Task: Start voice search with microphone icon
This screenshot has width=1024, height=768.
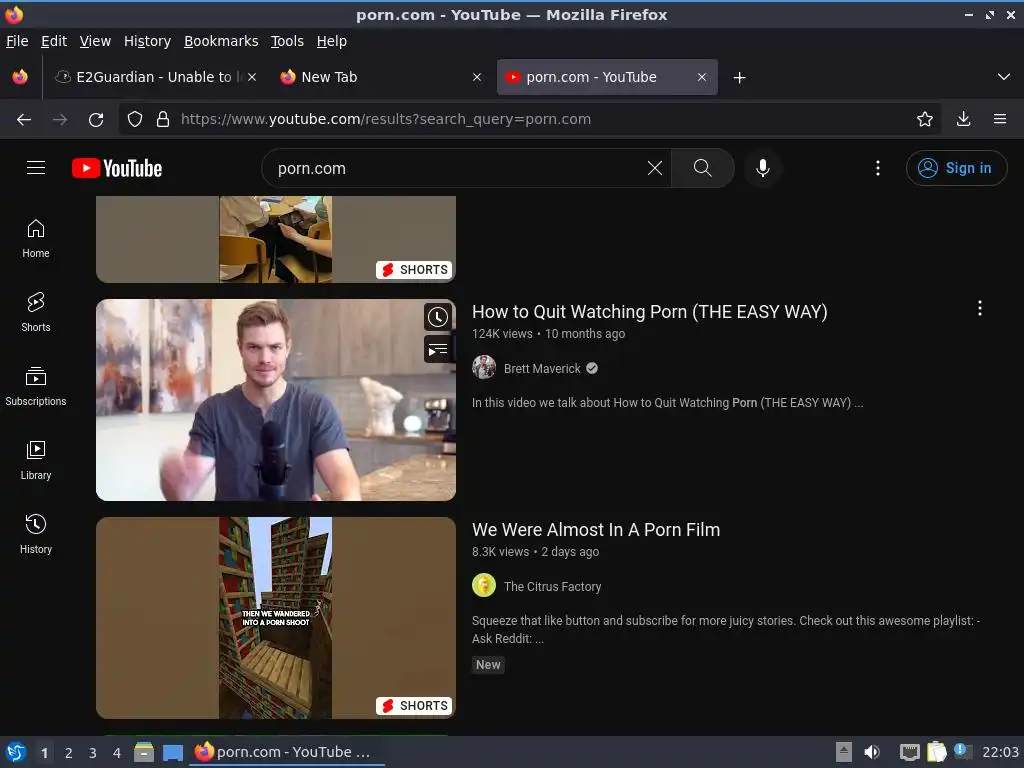Action: click(762, 168)
